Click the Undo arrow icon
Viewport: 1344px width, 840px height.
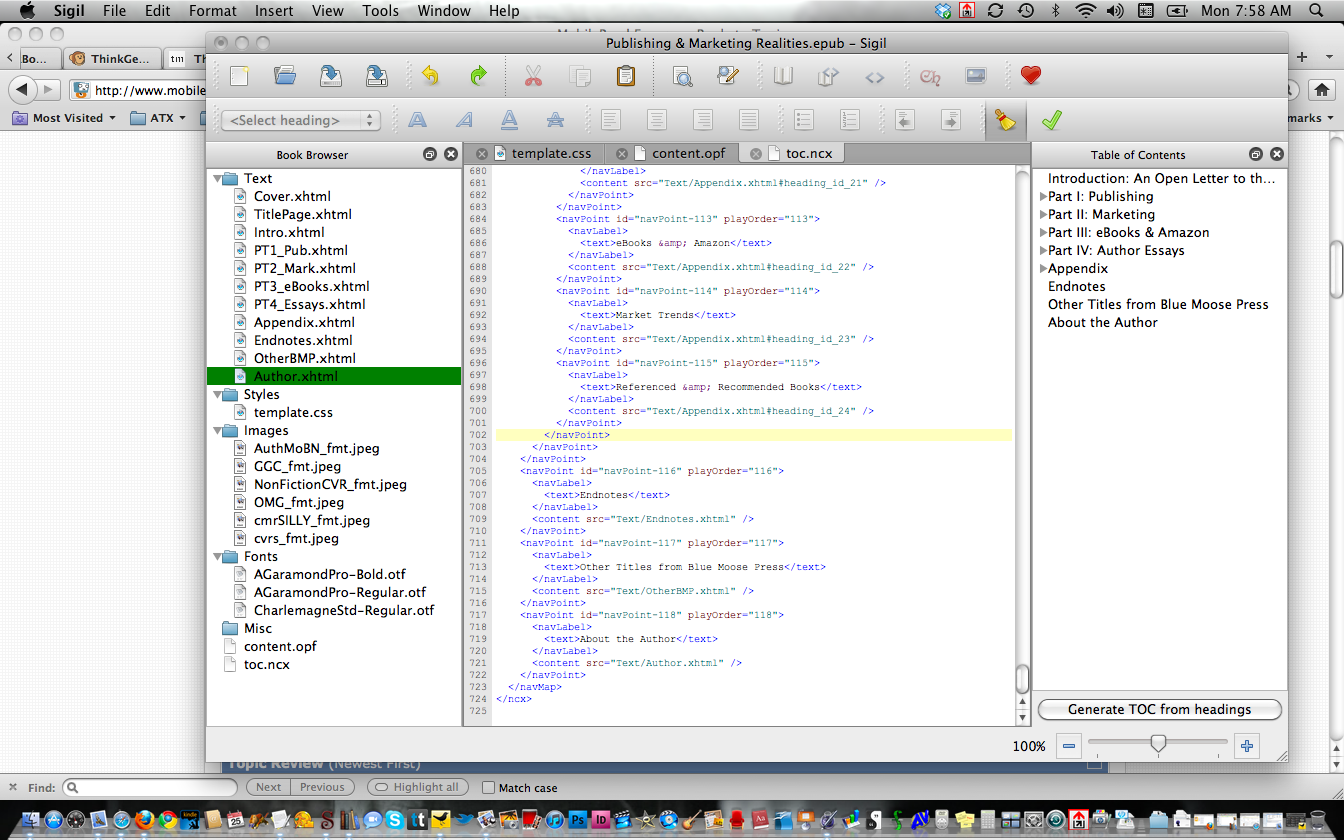point(430,76)
